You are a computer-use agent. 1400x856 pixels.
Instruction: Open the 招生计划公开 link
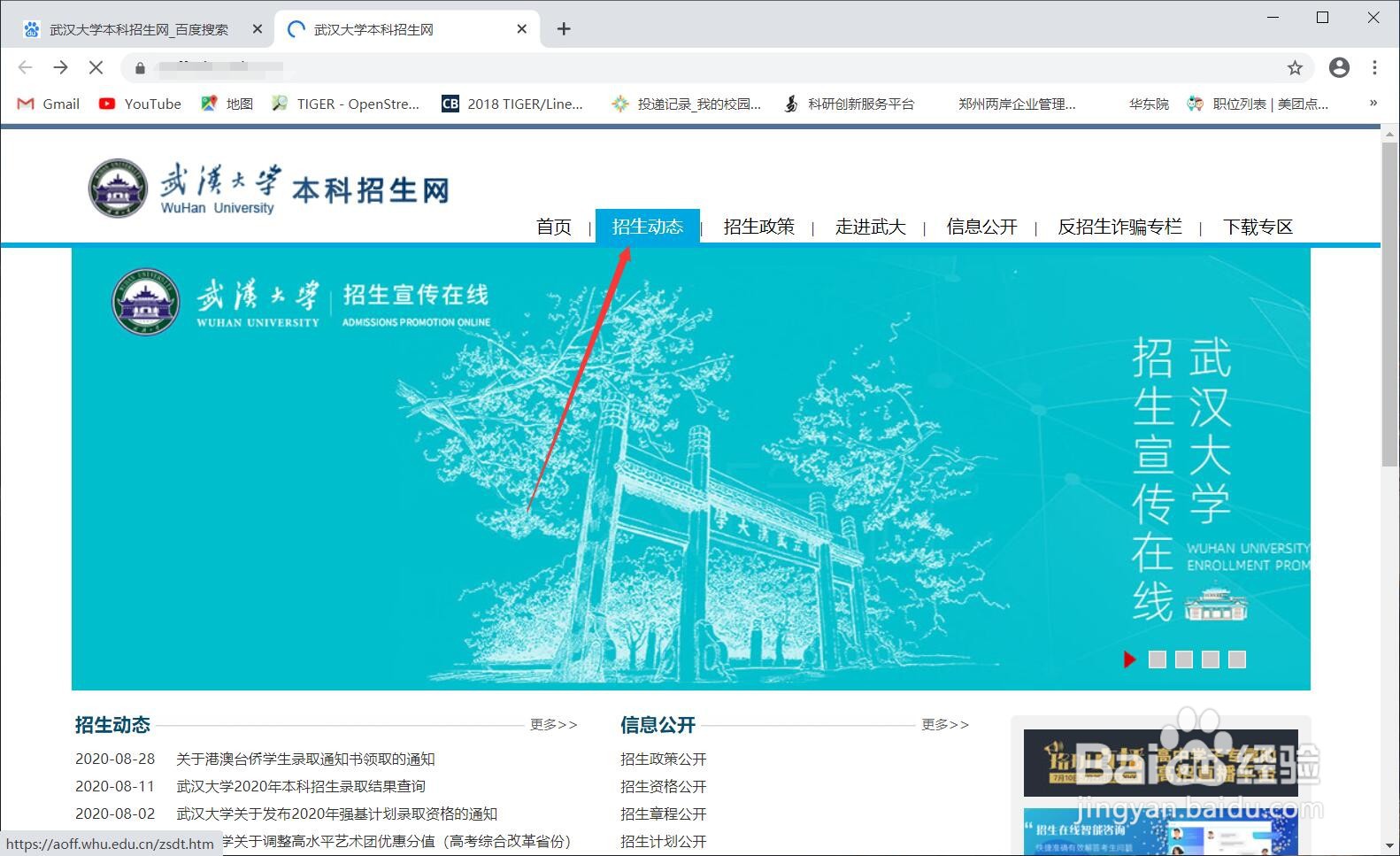click(x=664, y=841)
